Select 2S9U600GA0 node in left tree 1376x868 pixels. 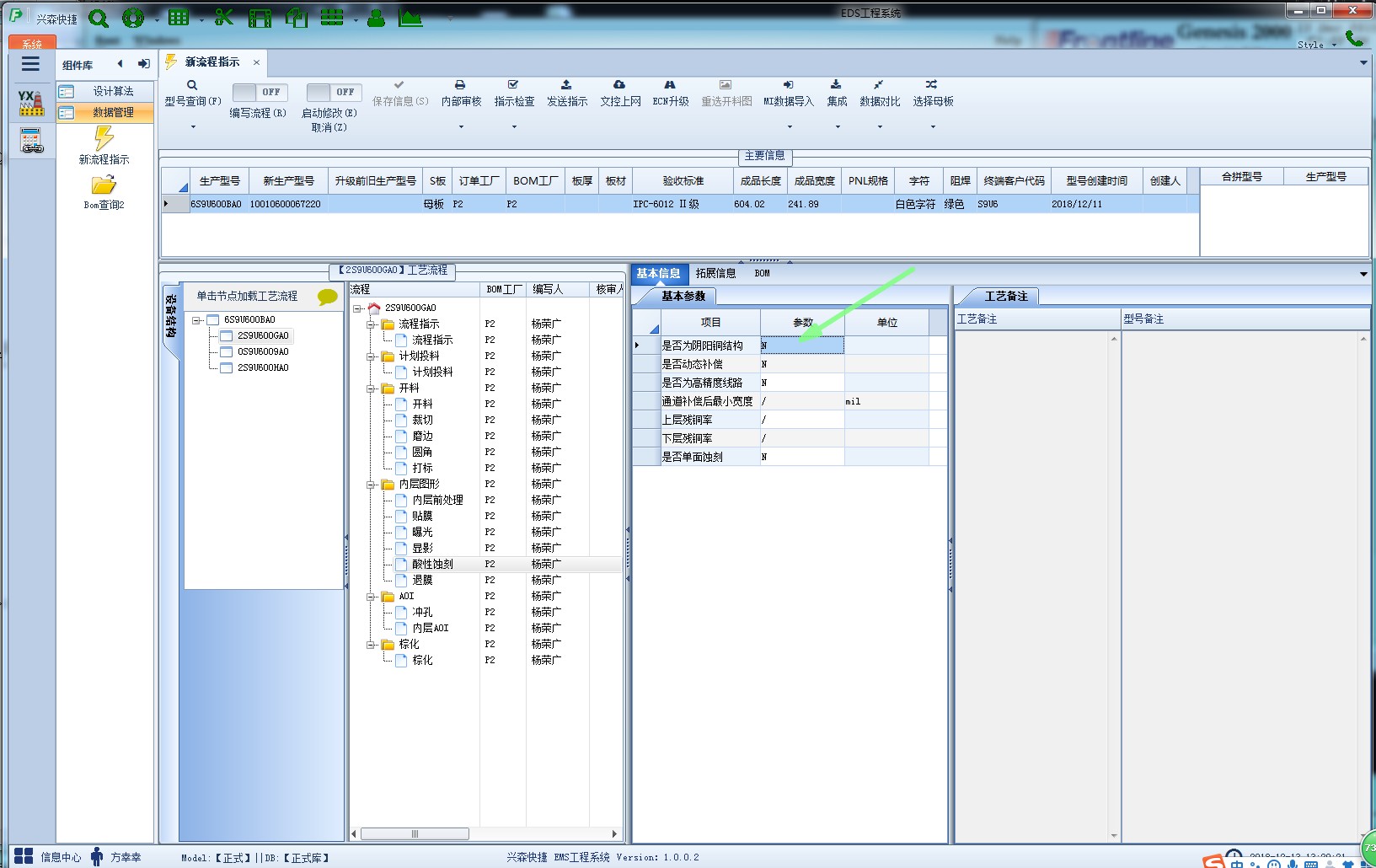coord(263,336)
